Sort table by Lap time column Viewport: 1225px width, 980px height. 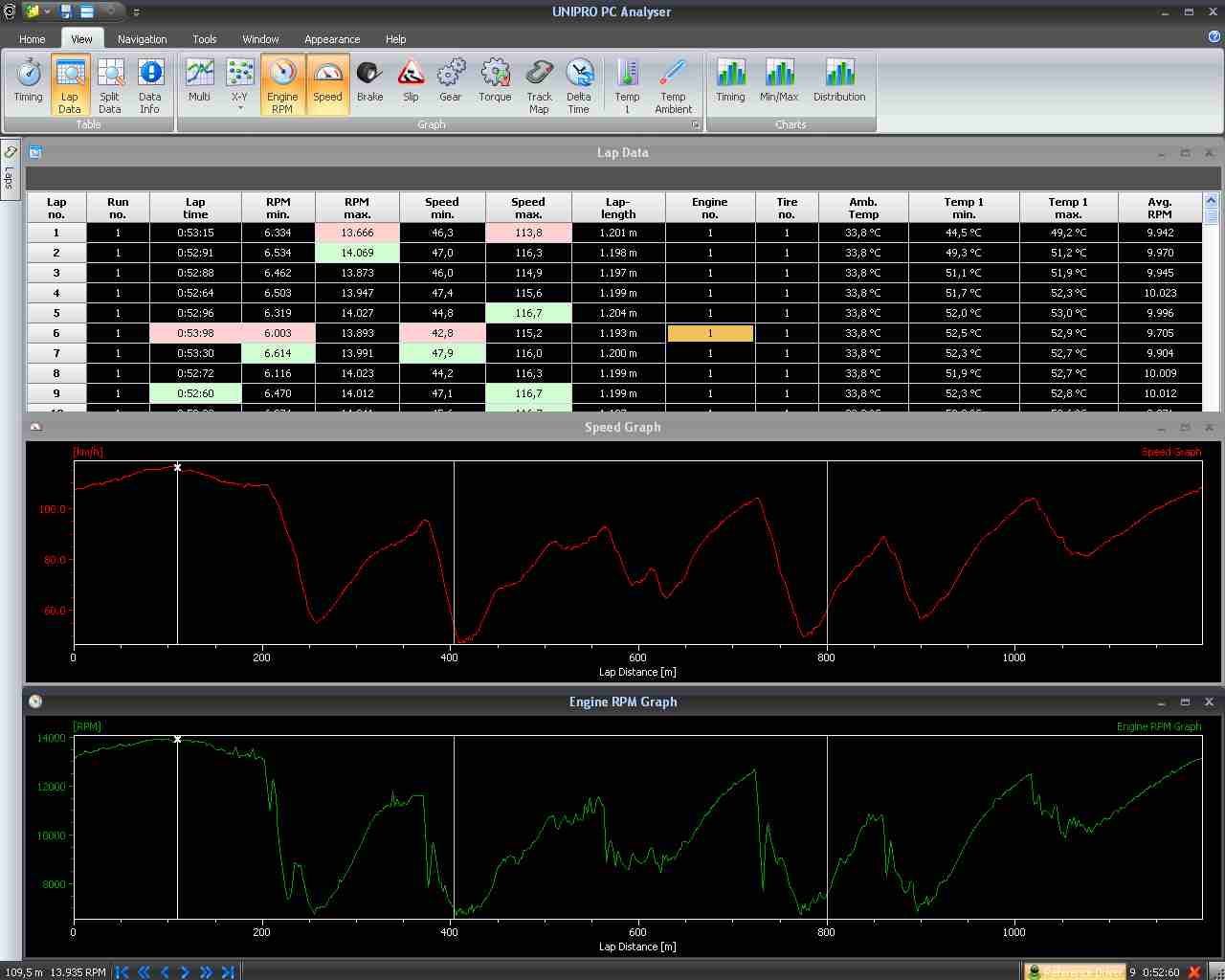(x=195, y=208)
